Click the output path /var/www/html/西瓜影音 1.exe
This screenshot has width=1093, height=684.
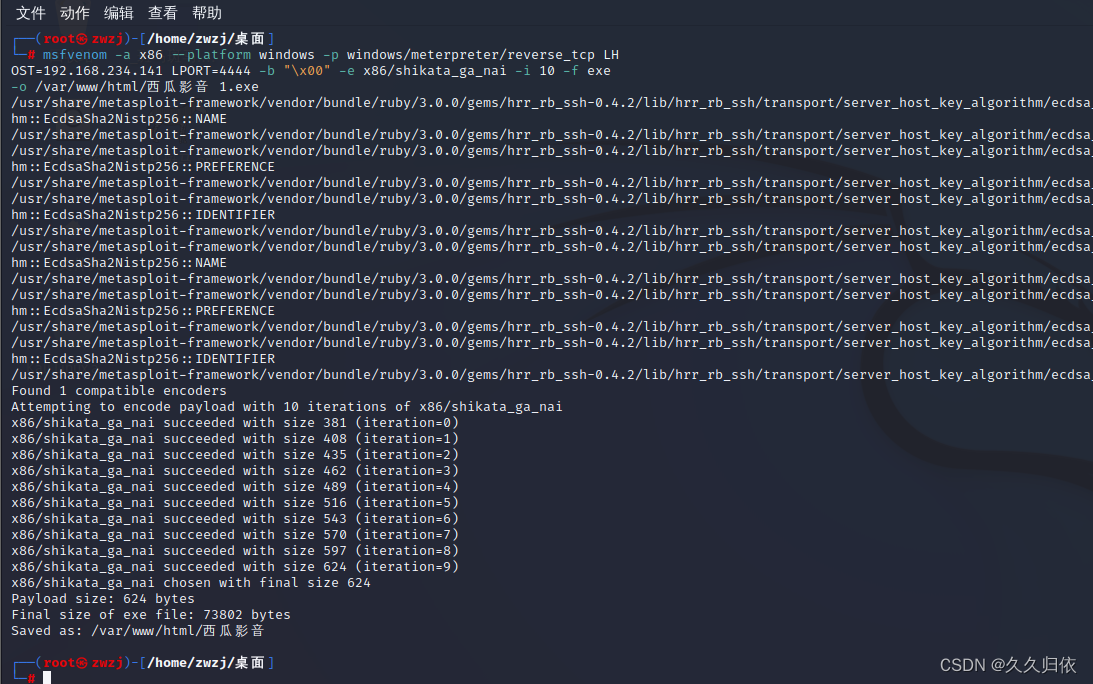(147, 86)
